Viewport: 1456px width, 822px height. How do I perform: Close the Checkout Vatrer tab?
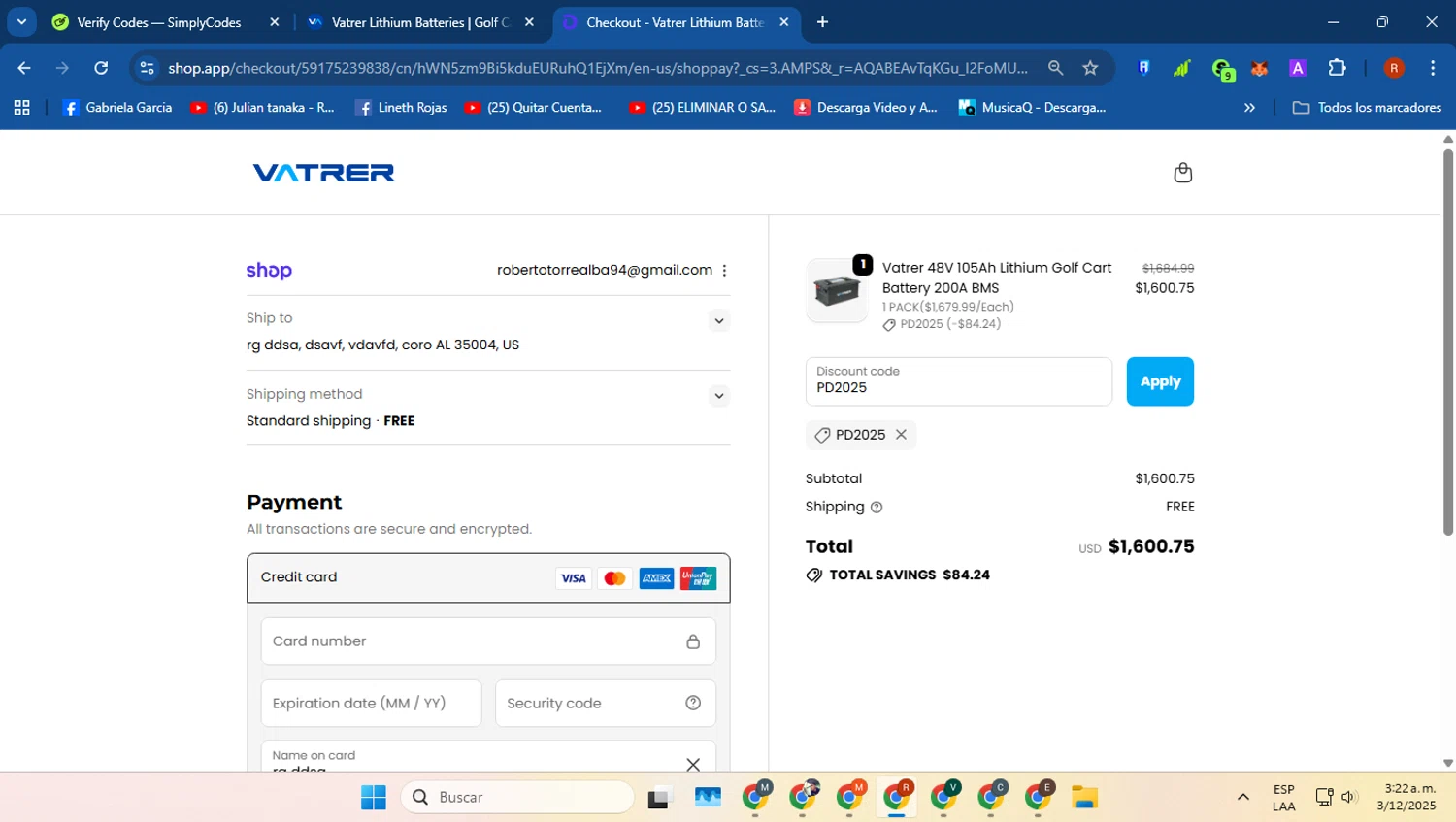784,22
